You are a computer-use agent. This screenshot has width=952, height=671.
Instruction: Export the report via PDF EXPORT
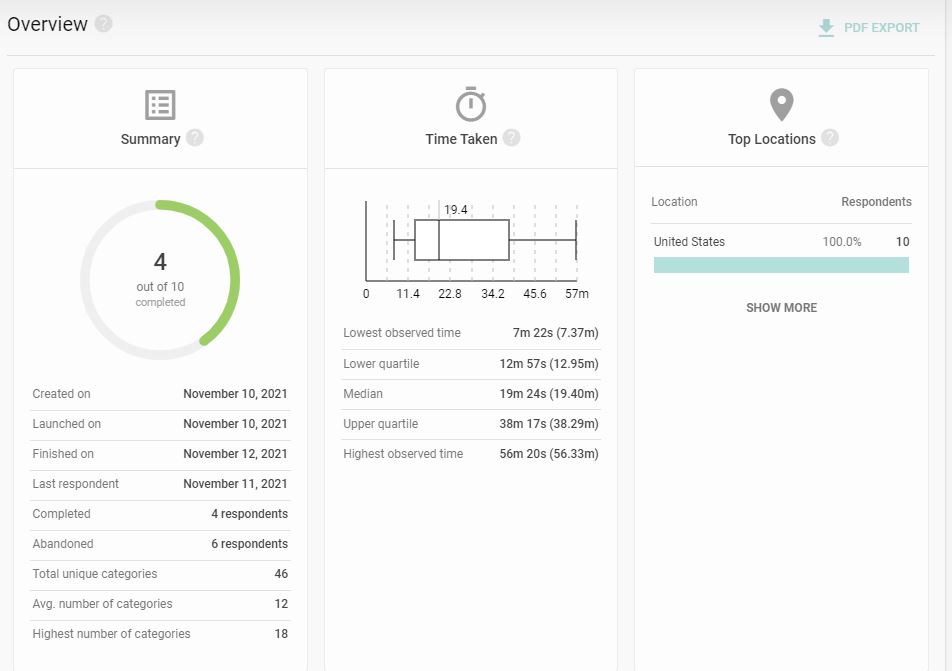click(x=881, y=28)
